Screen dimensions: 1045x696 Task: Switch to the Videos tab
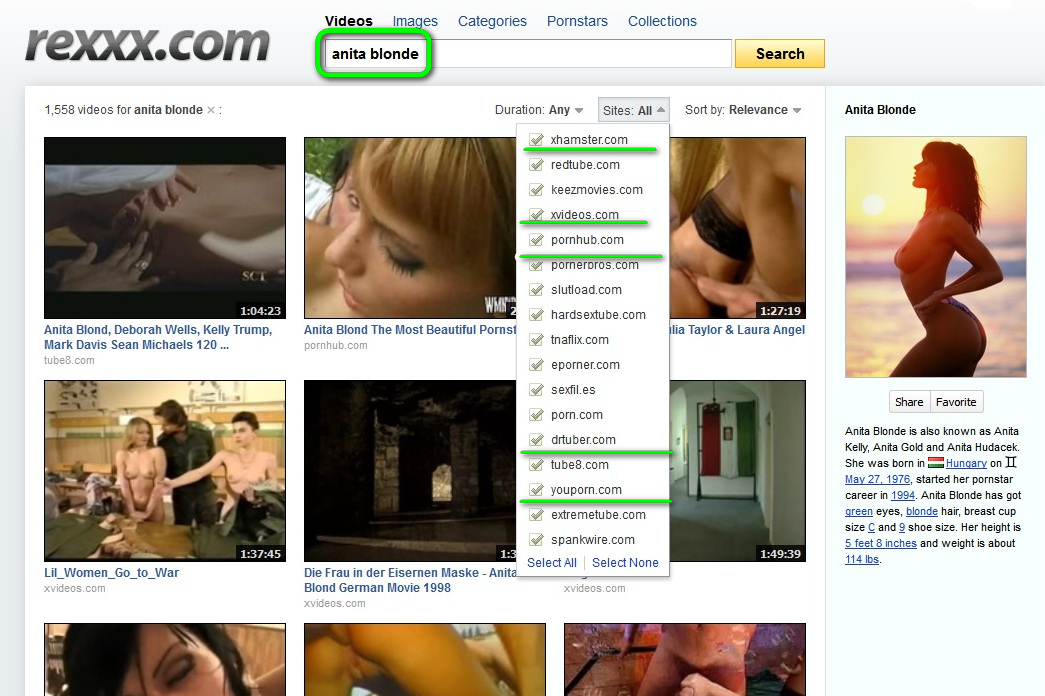tap(349, 21)
